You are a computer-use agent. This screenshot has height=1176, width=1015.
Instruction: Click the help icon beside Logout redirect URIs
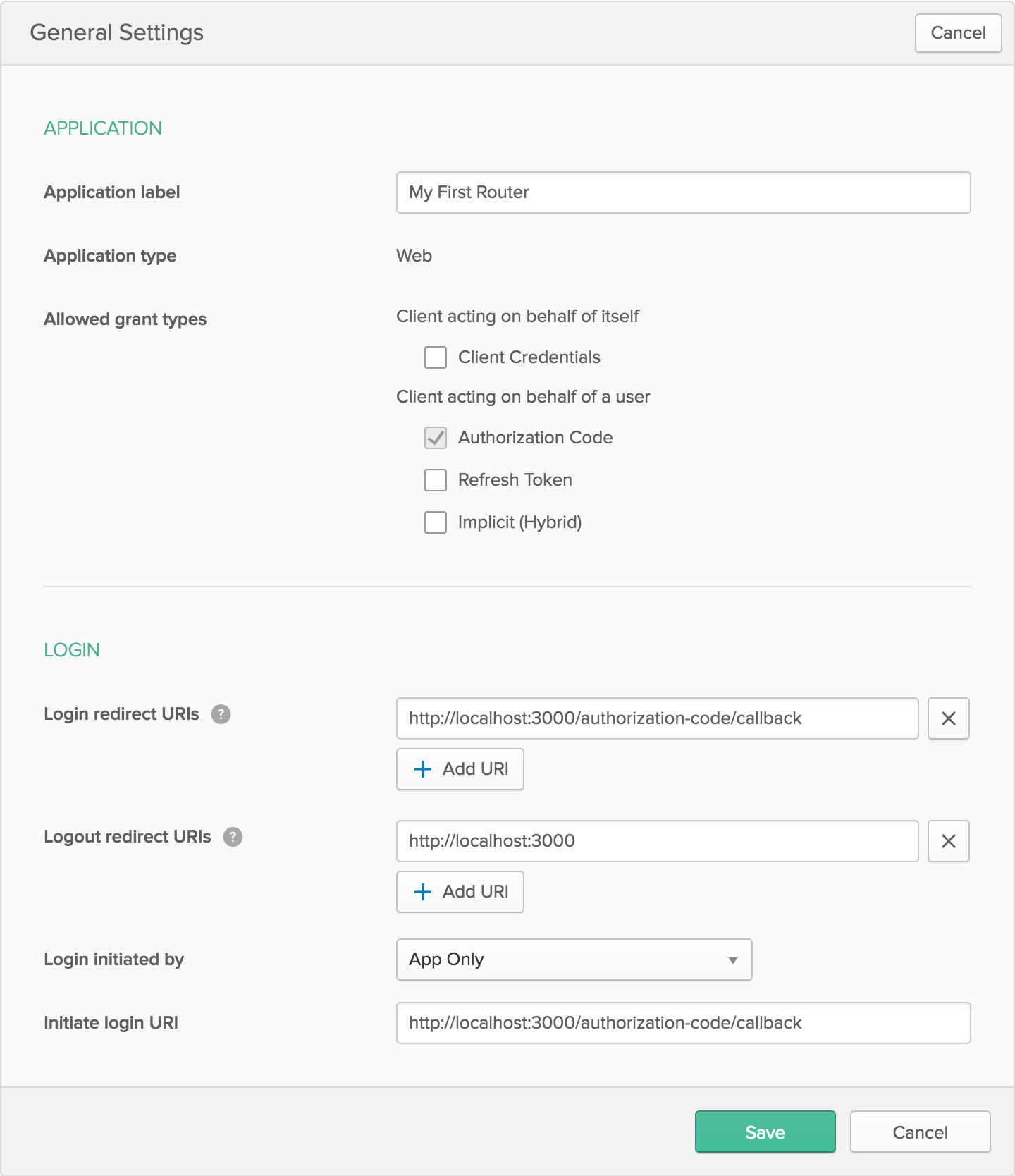(233, 837)
